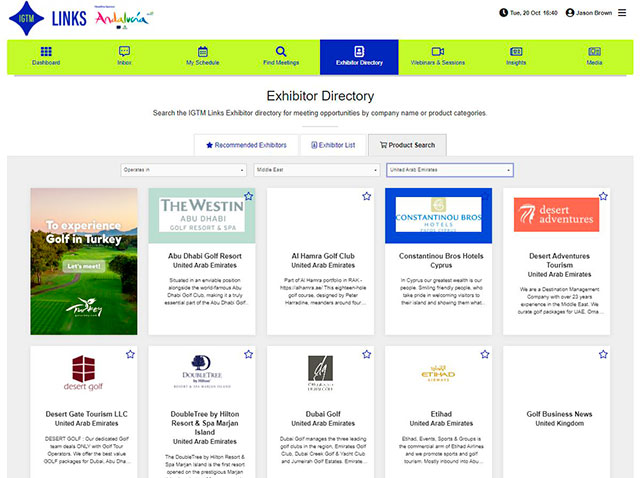Select the Product Search tab
The image size is (640, 478).
pos(407,145)
